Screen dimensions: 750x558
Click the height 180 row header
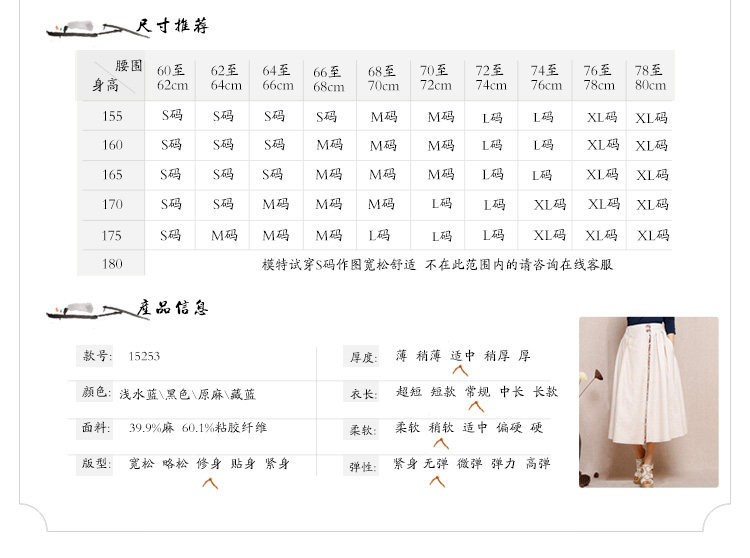click(112, 263)
